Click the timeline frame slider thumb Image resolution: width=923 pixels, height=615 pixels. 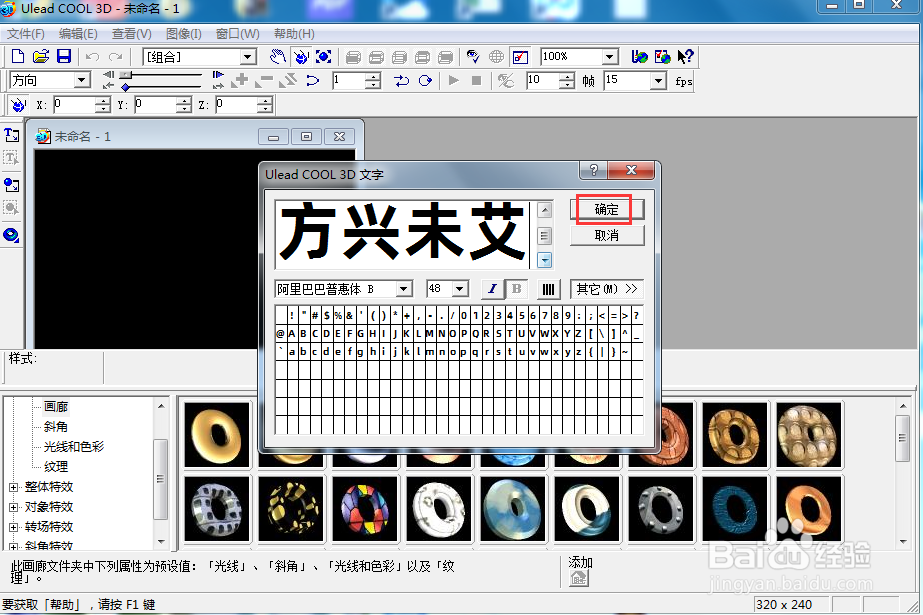tap(125, 75)
